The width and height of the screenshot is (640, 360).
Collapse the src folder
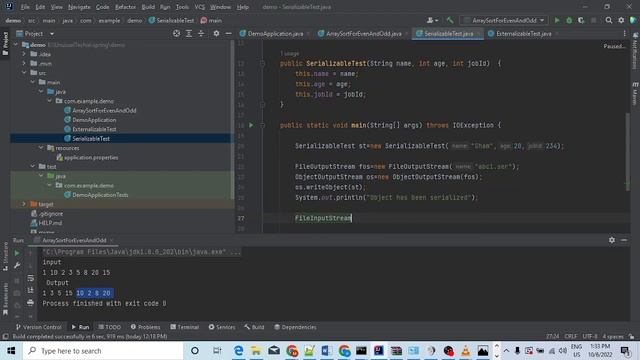click(24, 73)
